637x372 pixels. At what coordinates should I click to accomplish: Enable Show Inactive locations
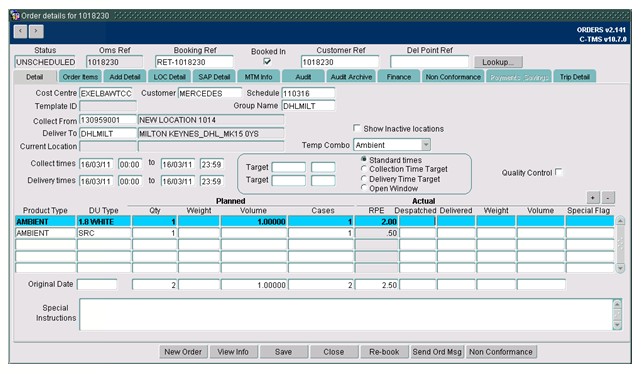point(357,128)
